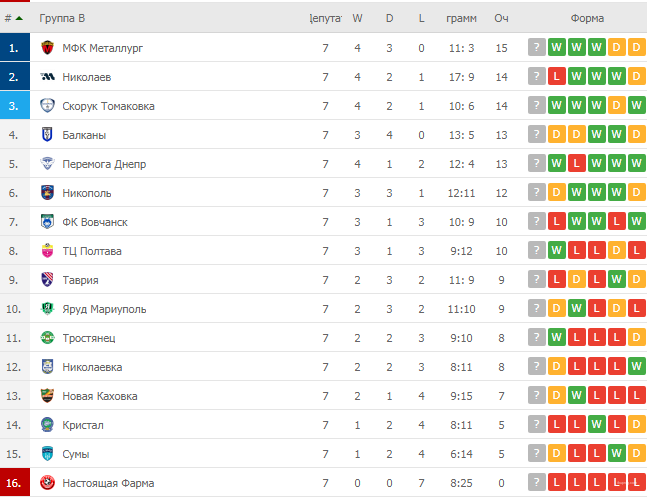Click the red L badge in Николаев row

(x=557, y=76)
